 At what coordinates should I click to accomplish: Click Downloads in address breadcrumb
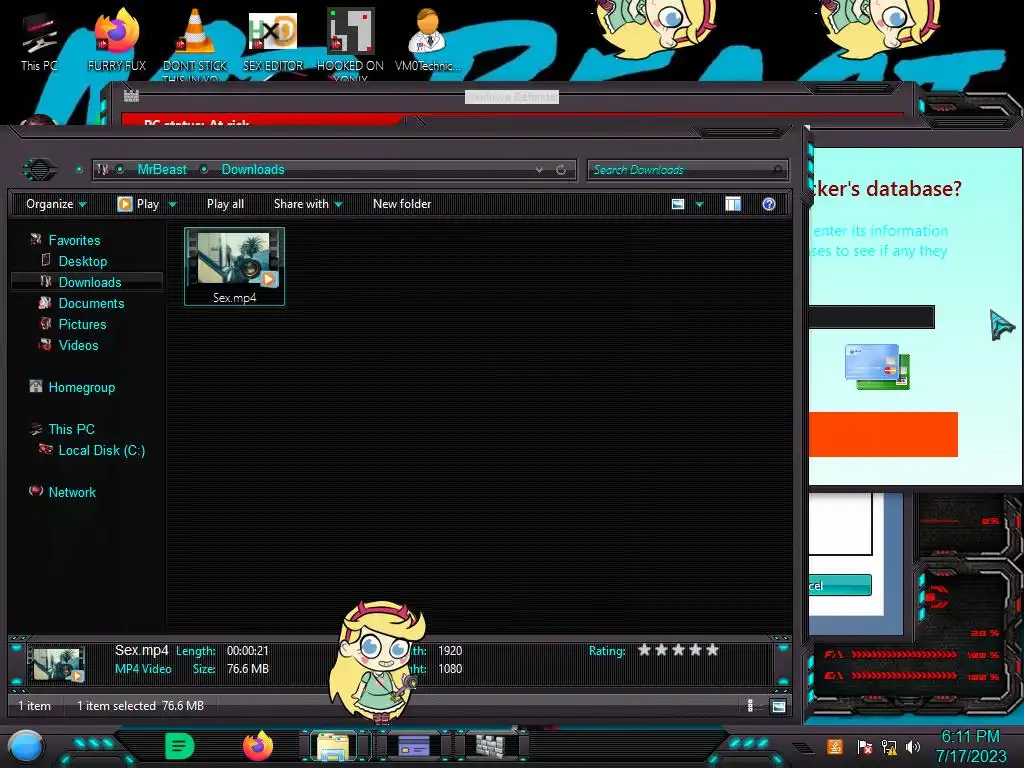click(x=253, y=169)
